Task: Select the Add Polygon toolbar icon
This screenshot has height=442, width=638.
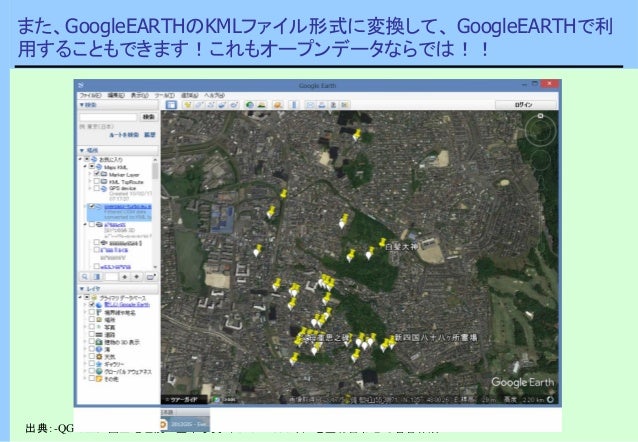Action: coord(199,105)
